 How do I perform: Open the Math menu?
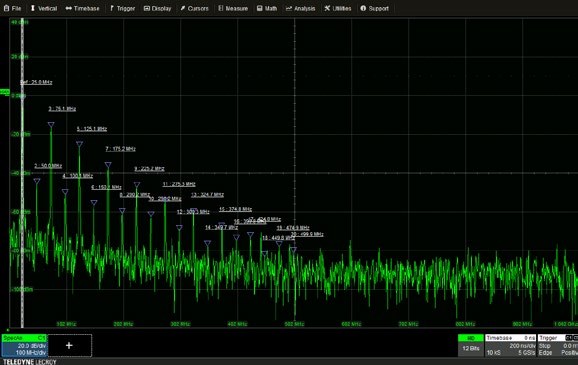267,8
